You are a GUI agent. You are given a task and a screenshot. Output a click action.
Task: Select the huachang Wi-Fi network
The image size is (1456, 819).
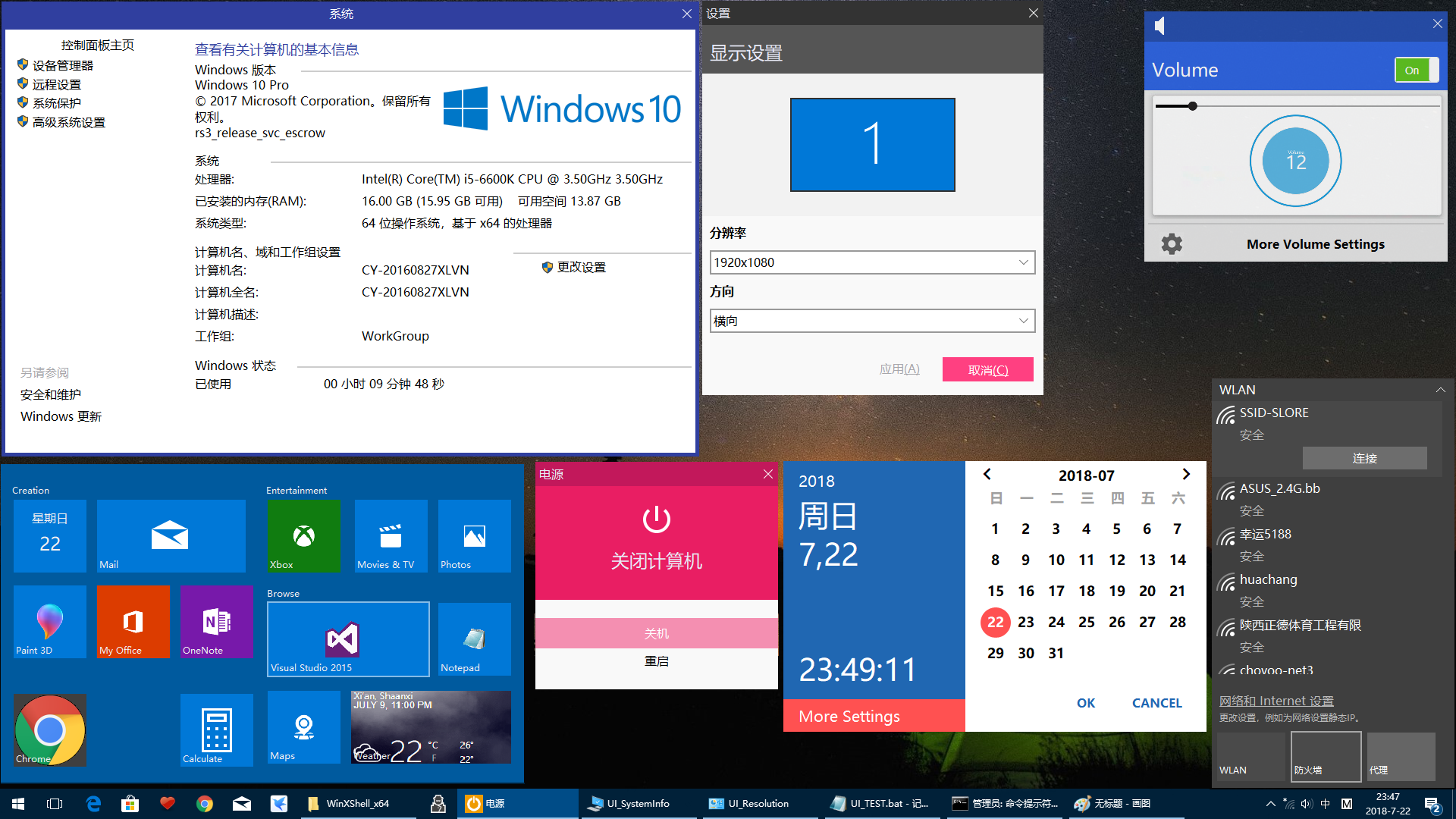pyautogui.click(x=1327, y=590)
